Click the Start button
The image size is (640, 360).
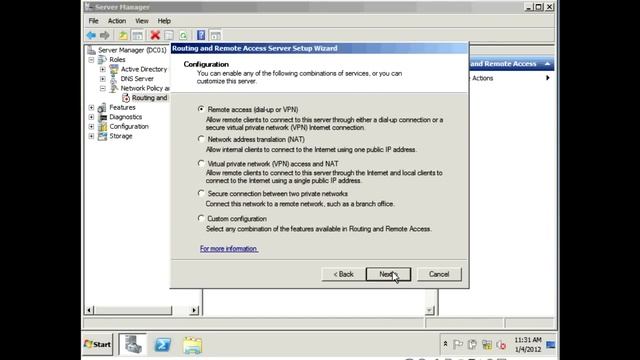[x=97, y=344]
